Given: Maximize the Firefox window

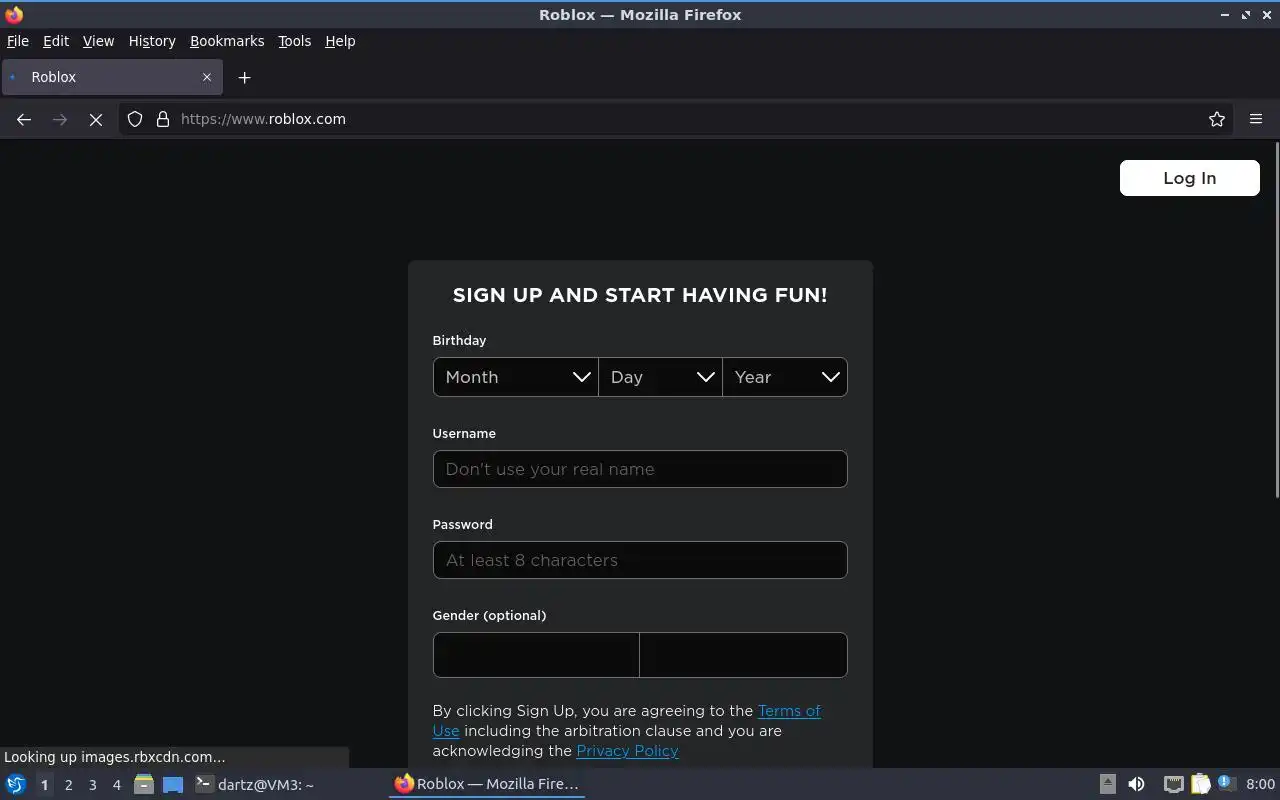Looking at the screenshot, I should [x=1246, y=15].
